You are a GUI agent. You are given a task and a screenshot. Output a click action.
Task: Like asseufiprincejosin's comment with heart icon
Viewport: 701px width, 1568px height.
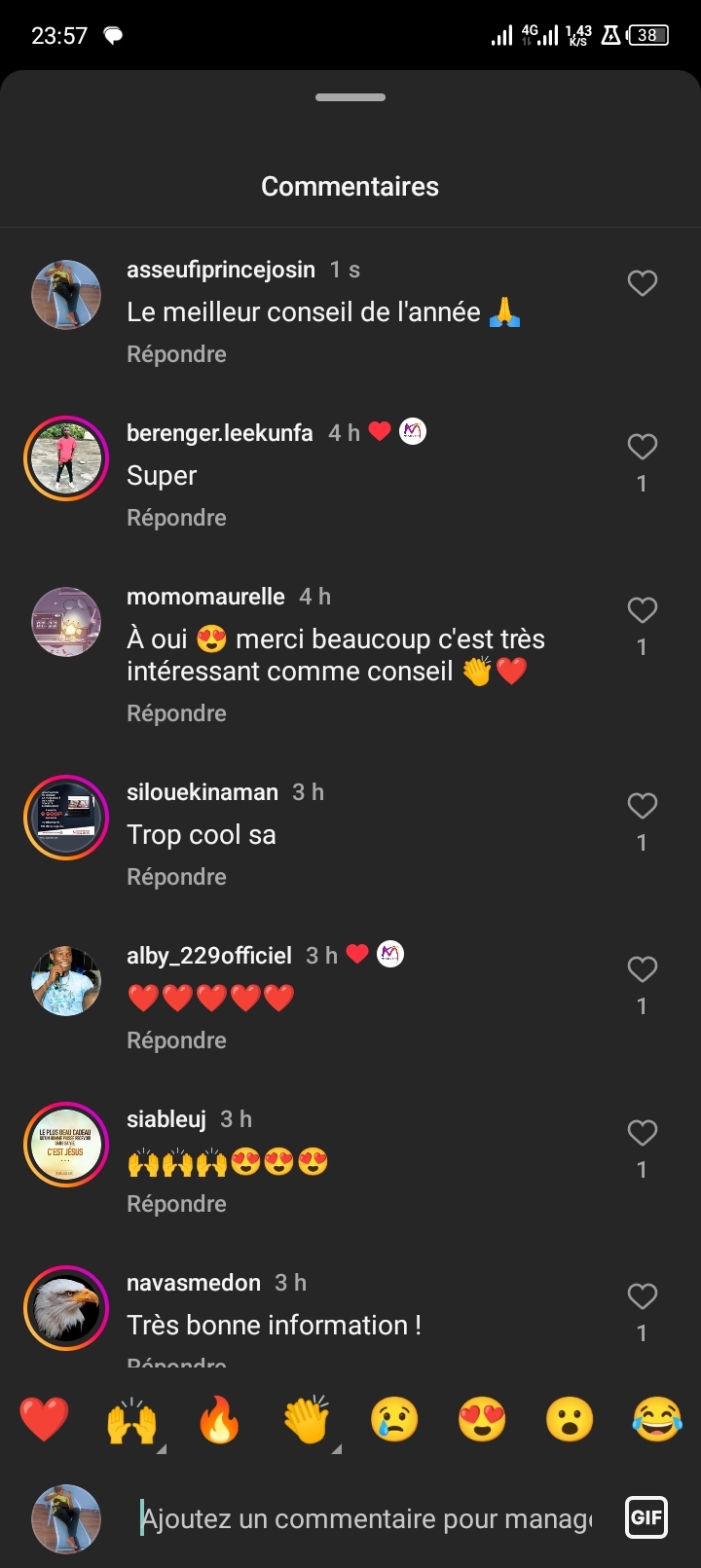pos(642,283)
